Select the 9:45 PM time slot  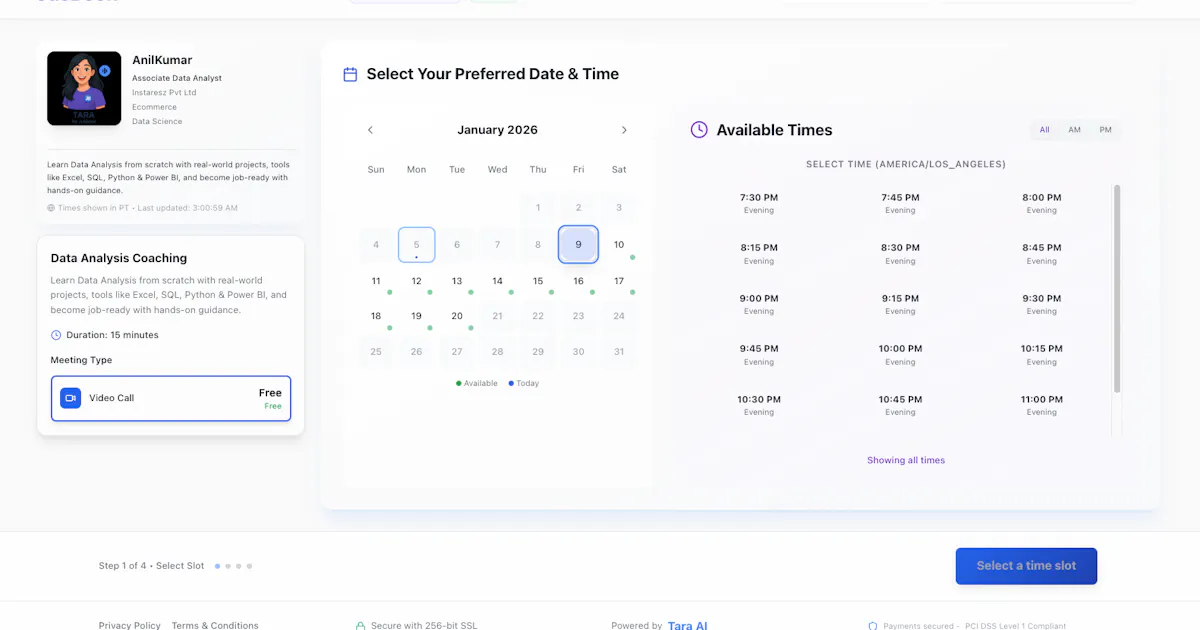[759, 355]
